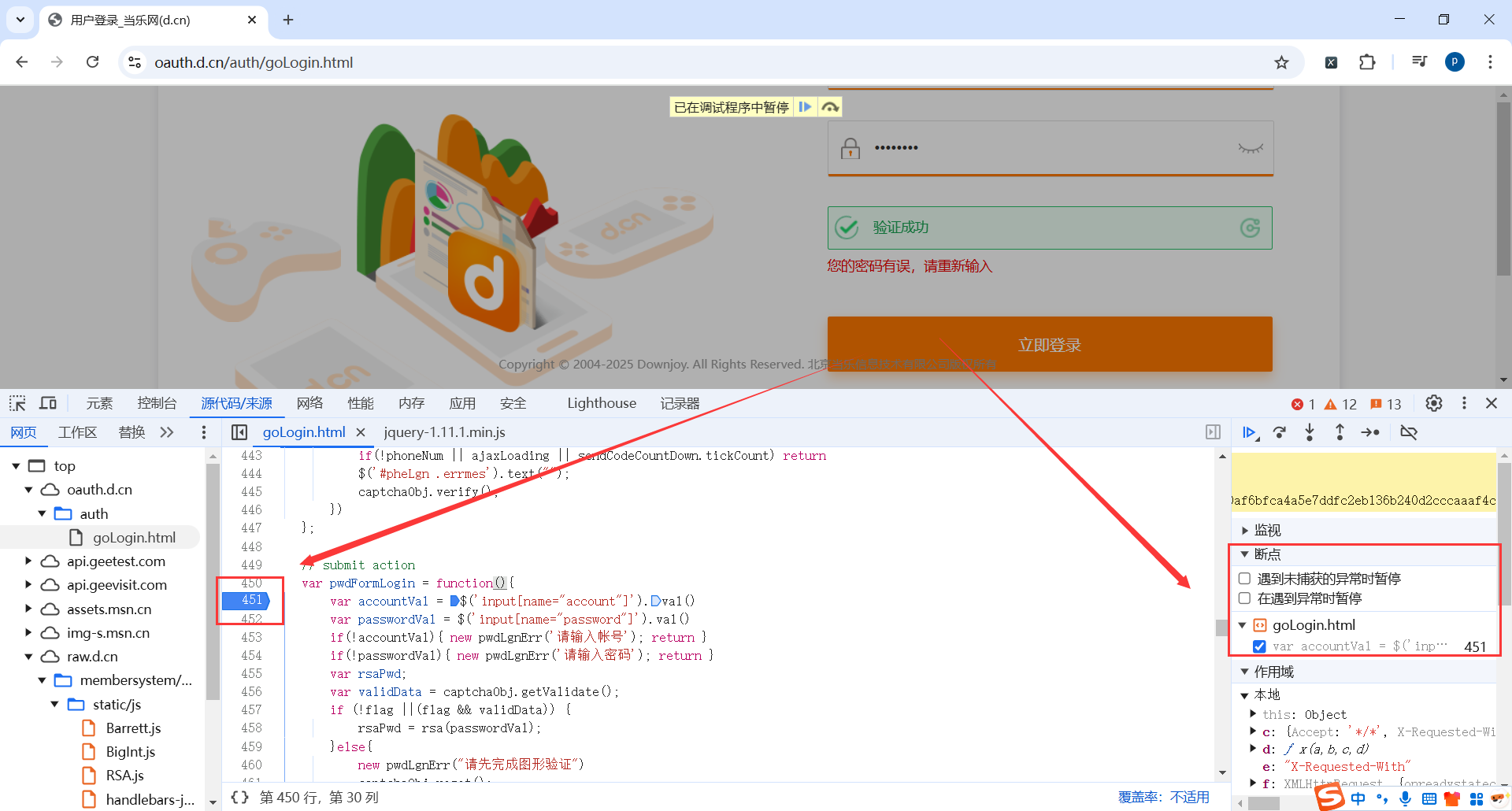Open the Lighthouse tab
Viewport: 1512px width, 811px height.
pos(602,403)
